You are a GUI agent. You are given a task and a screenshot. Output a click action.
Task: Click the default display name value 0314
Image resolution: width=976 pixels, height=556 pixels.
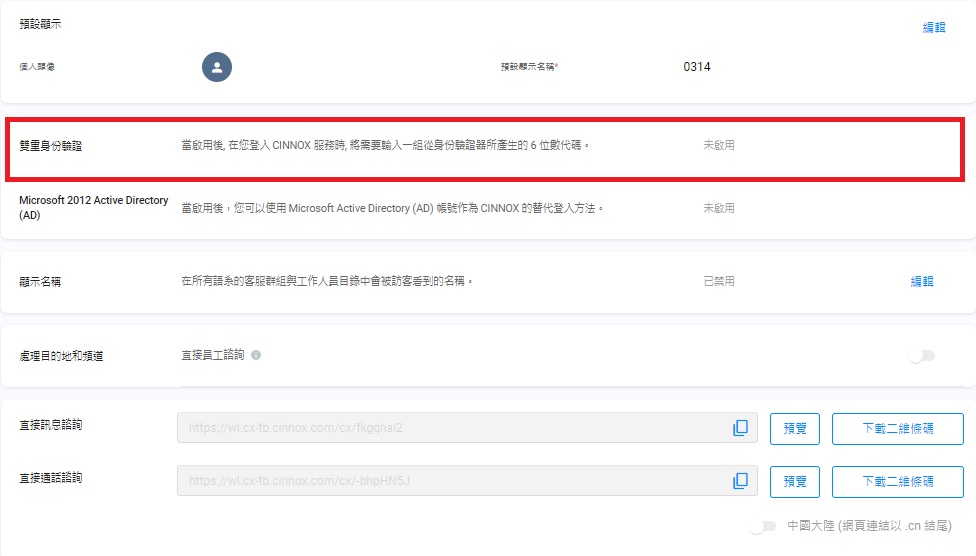[x=697, y=67]
